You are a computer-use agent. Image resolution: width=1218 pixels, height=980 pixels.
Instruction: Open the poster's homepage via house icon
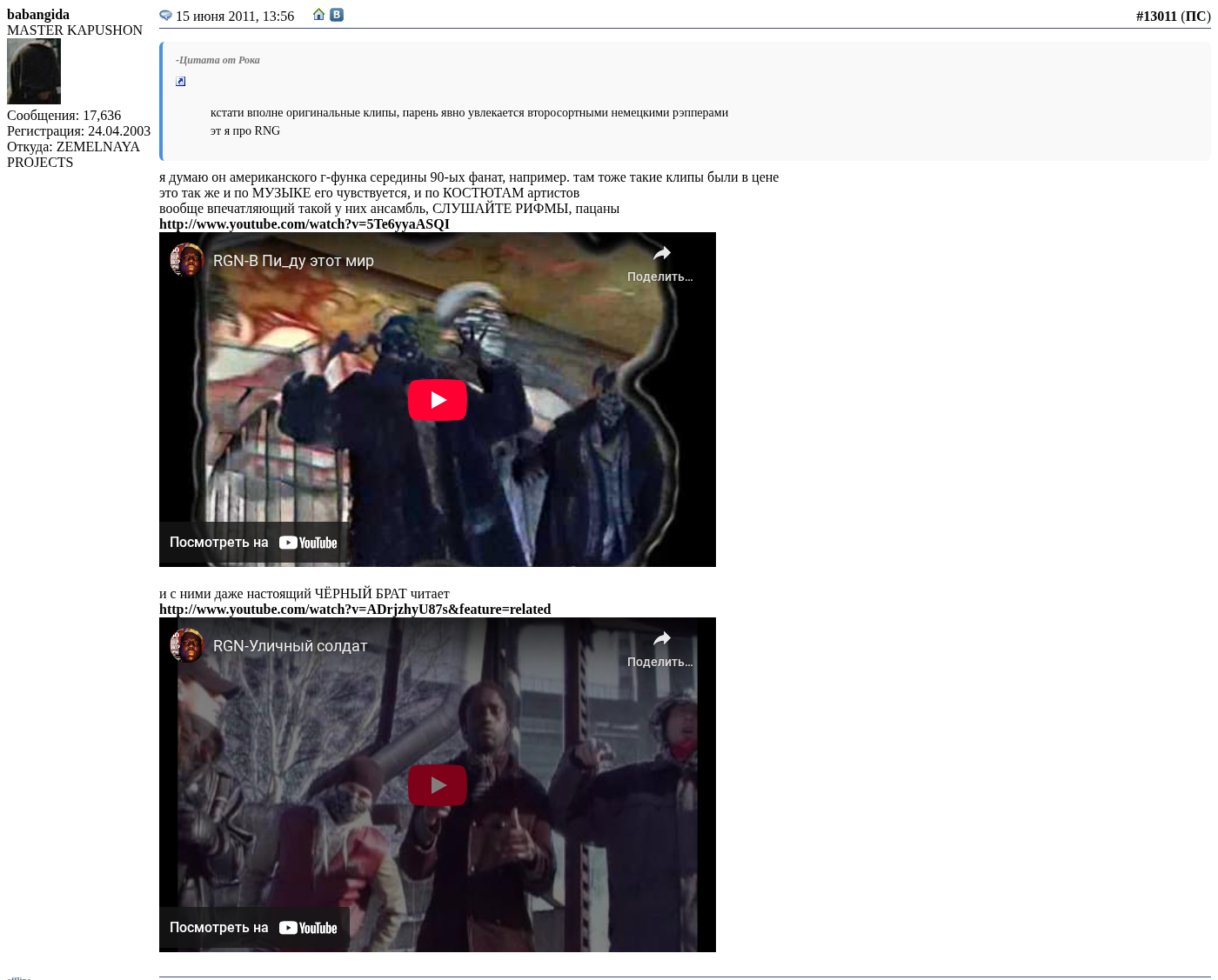318,15
